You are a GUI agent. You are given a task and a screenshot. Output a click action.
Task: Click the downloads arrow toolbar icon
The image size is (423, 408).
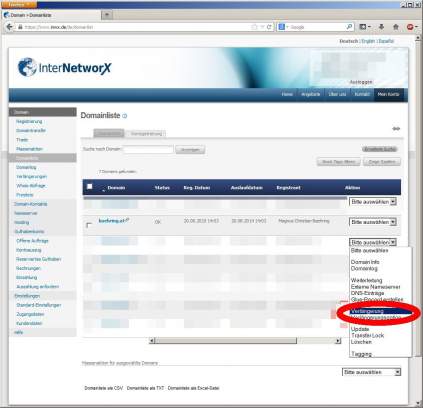point(381,27)
